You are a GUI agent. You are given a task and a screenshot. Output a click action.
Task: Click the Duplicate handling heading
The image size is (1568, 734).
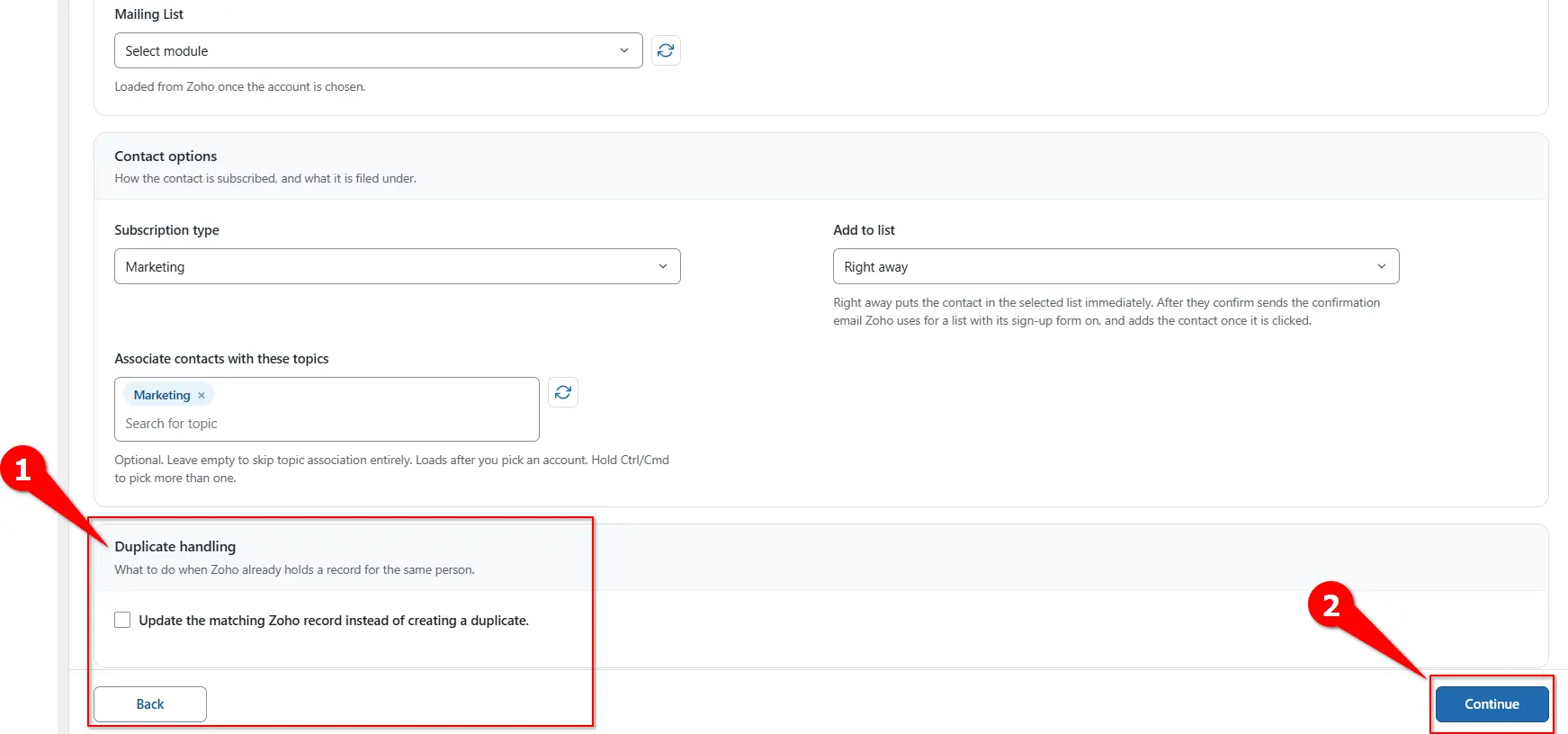175,546
